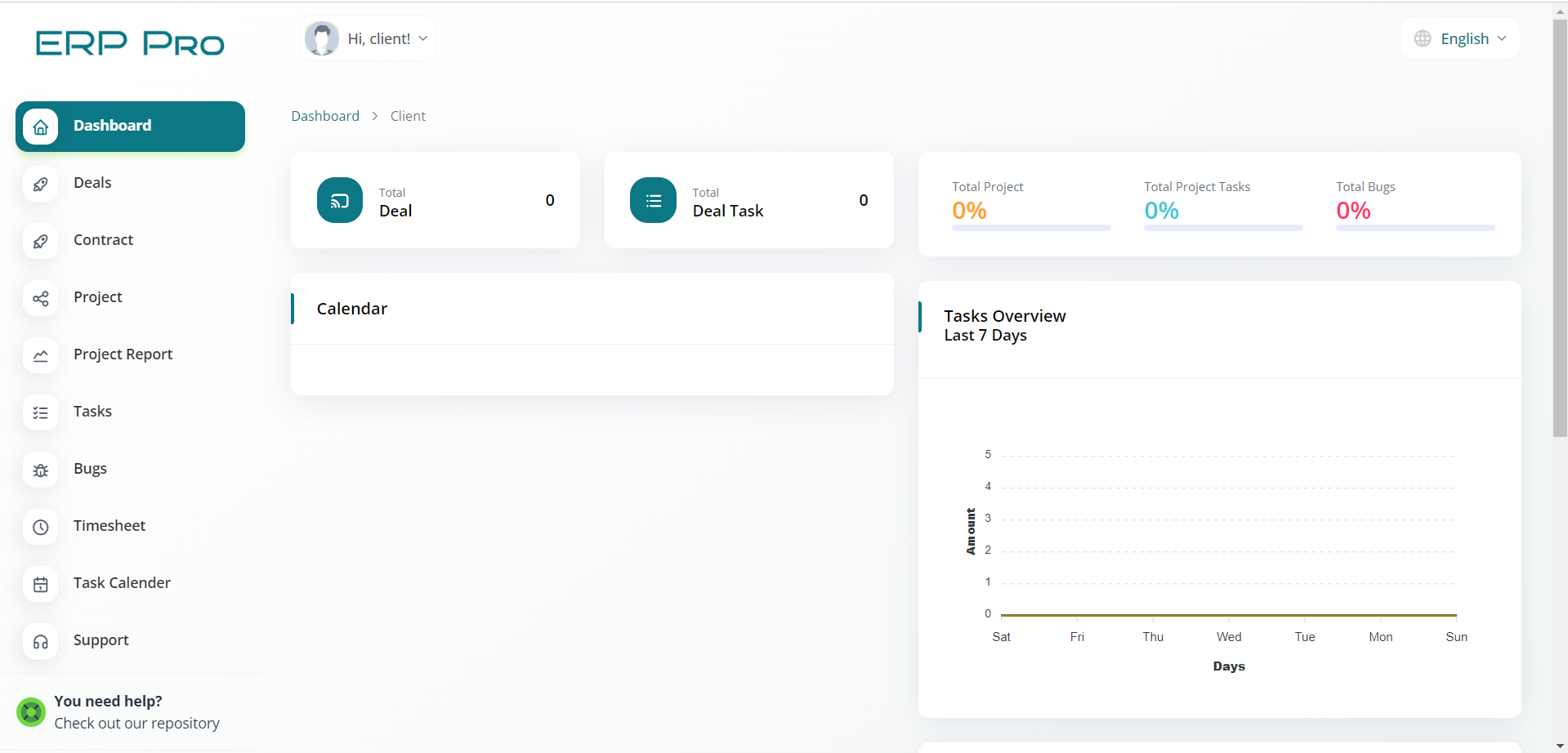Screen dimensions: 1568x753
Task: Click the ERP Pro logo
Action: (130, 43)
